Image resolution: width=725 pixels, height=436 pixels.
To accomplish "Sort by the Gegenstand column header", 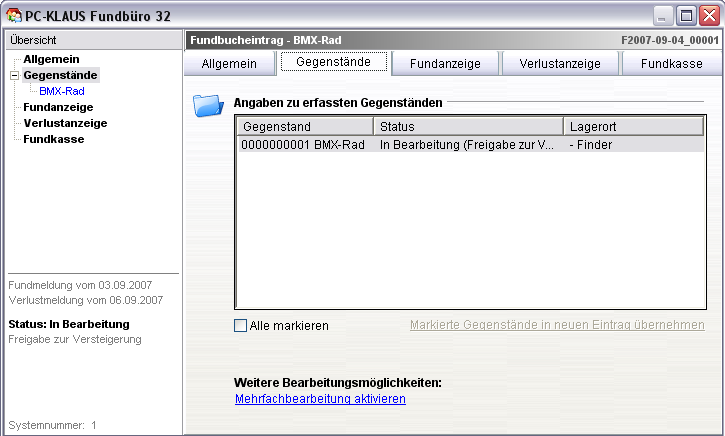I will [x=304, y=127].
